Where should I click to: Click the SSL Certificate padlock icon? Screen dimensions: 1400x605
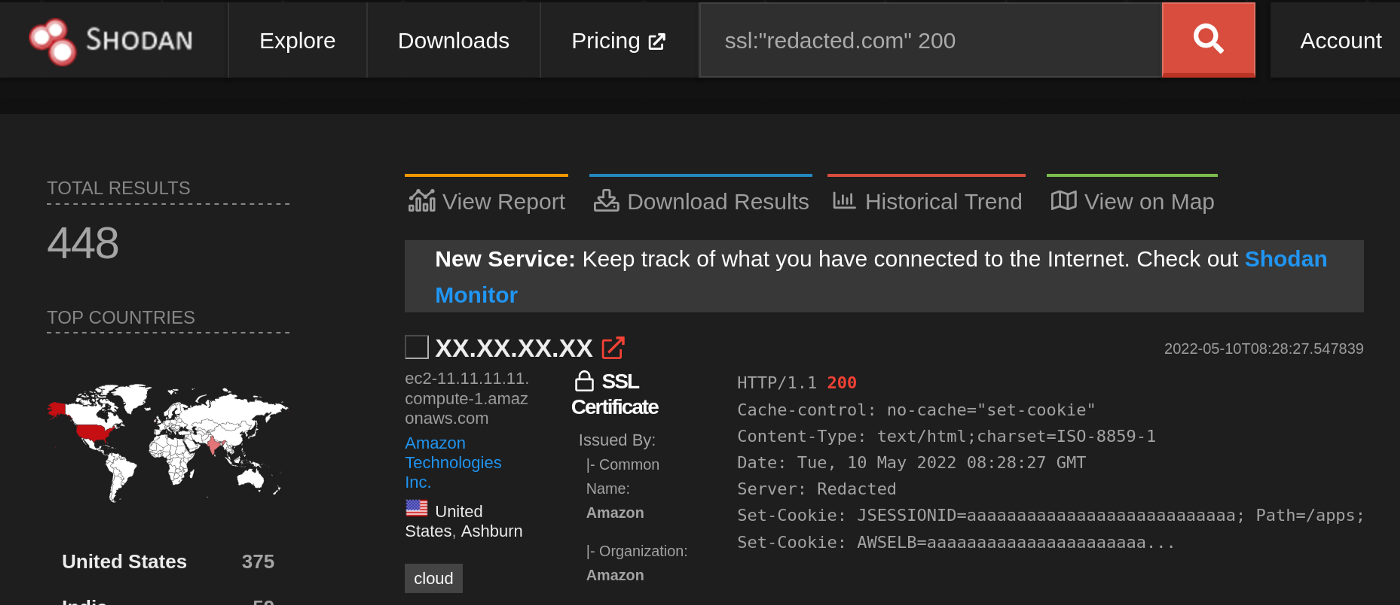click(584, 381)
